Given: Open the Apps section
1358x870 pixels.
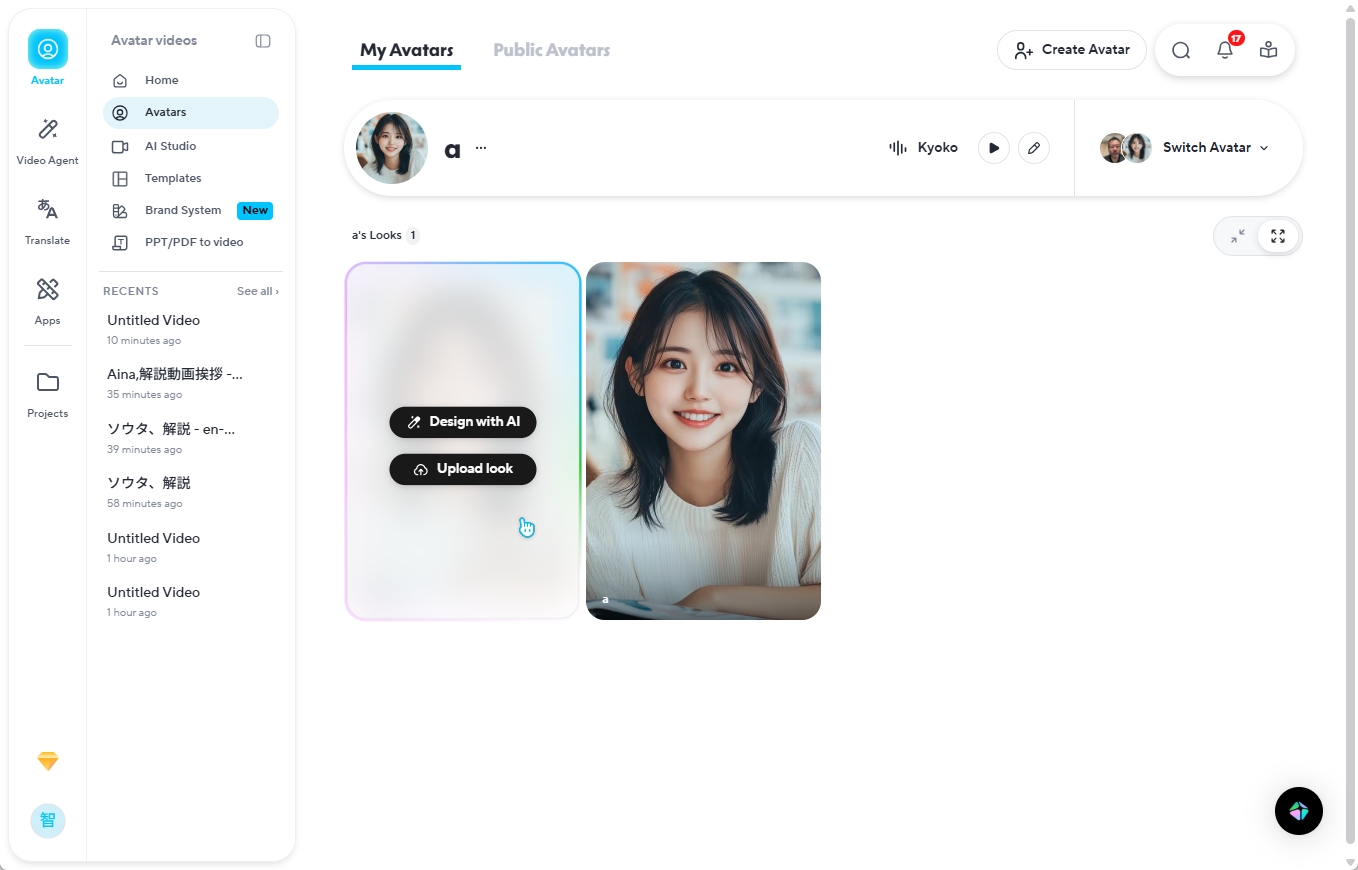Looking at the screenshot, I should pyautogui.click(x=47, y=300).
